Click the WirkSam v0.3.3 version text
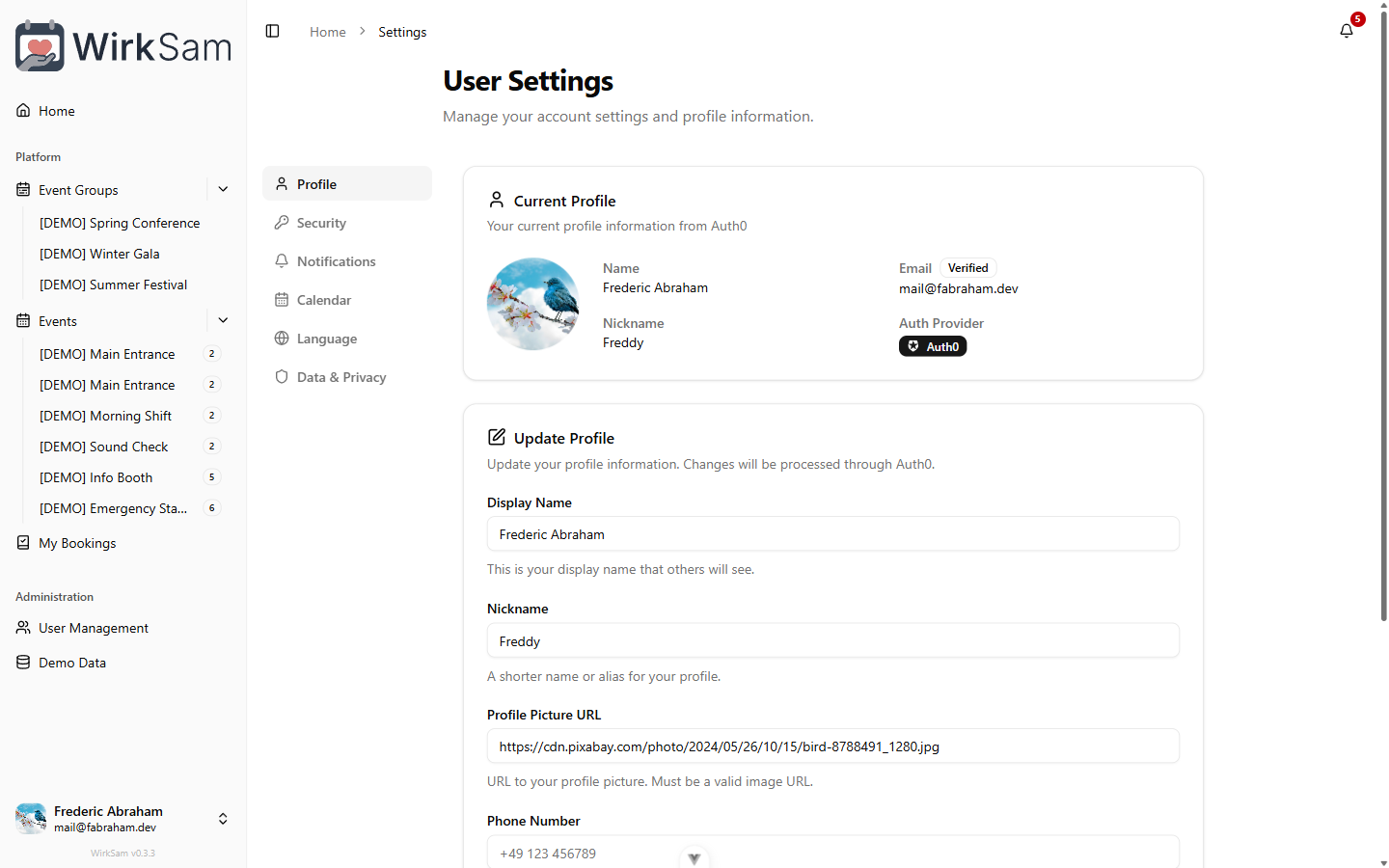Screen dimensions: 1389x868 [x=123, y=853]
